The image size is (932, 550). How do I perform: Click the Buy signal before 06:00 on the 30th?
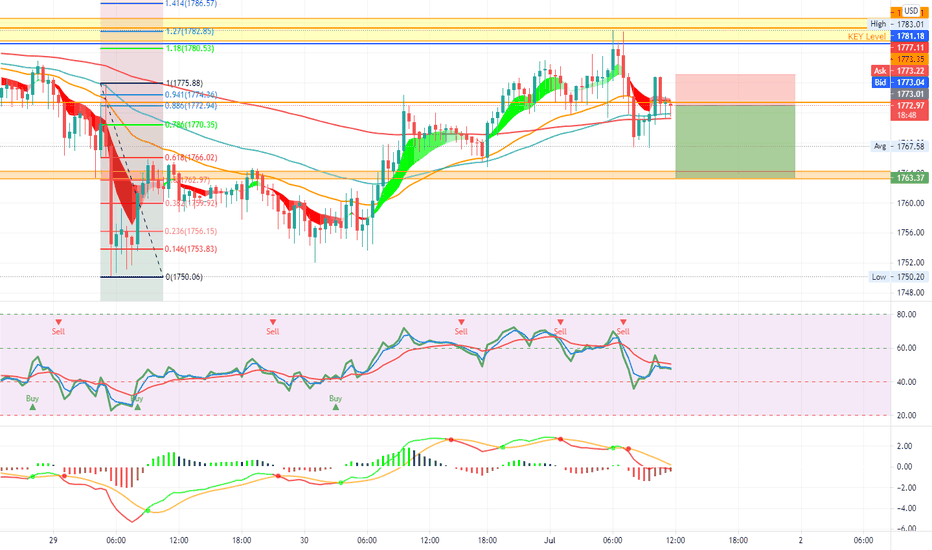[336, 402]
